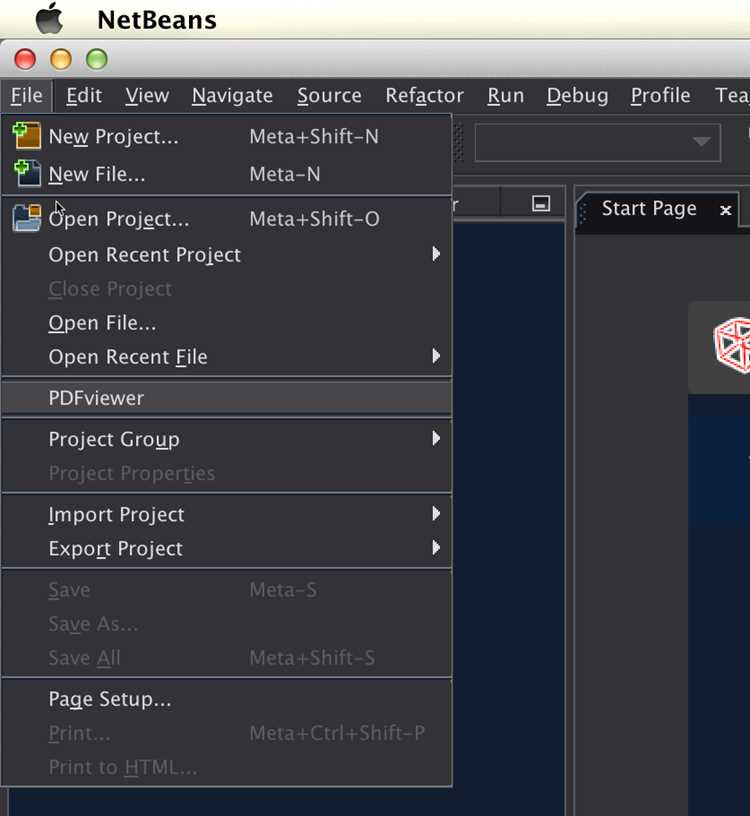The width and height of the screenshot is (750, 816).
Task: Click the NetBeans cube logo on Start Page
Action: pyautogui.click(x=732, y=345)
